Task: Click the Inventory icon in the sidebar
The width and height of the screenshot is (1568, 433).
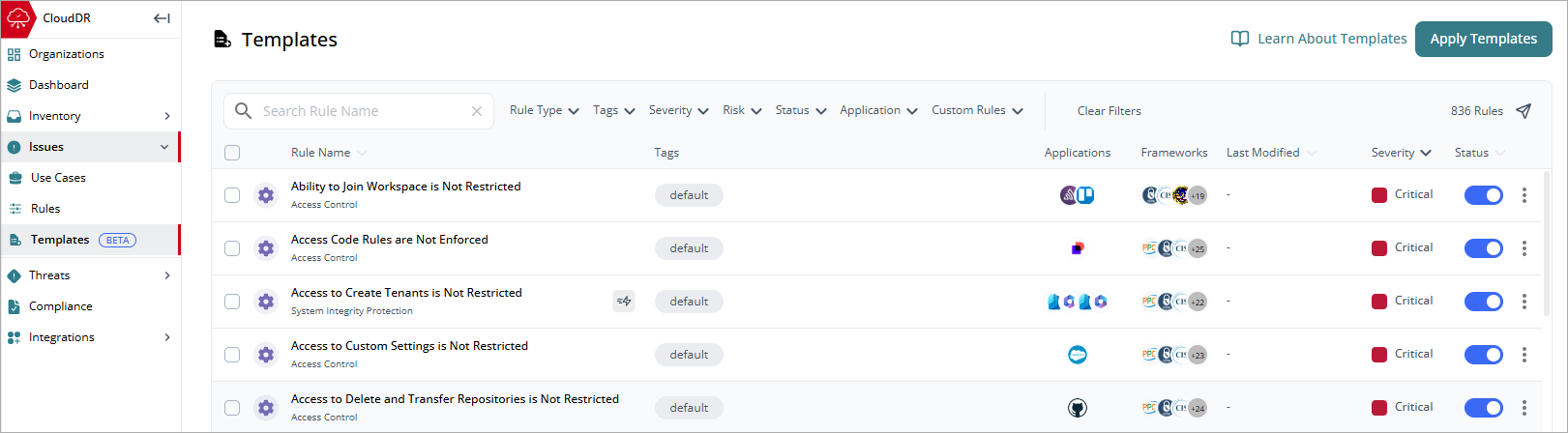Action: coord(14,116)
